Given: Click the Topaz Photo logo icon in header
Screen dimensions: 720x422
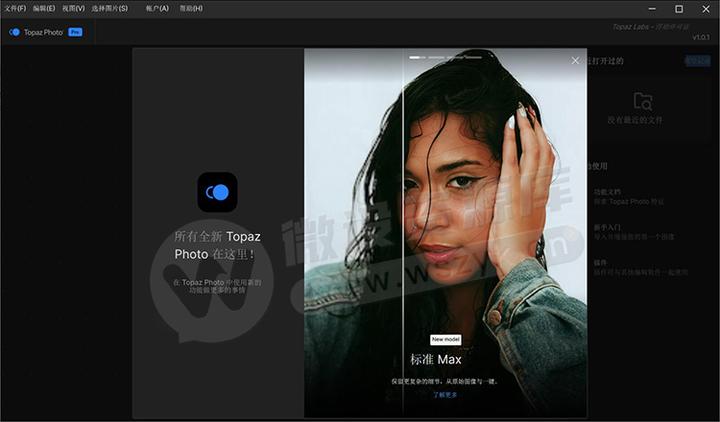Looking at the screenshot, I should click(x=14, y=32).
